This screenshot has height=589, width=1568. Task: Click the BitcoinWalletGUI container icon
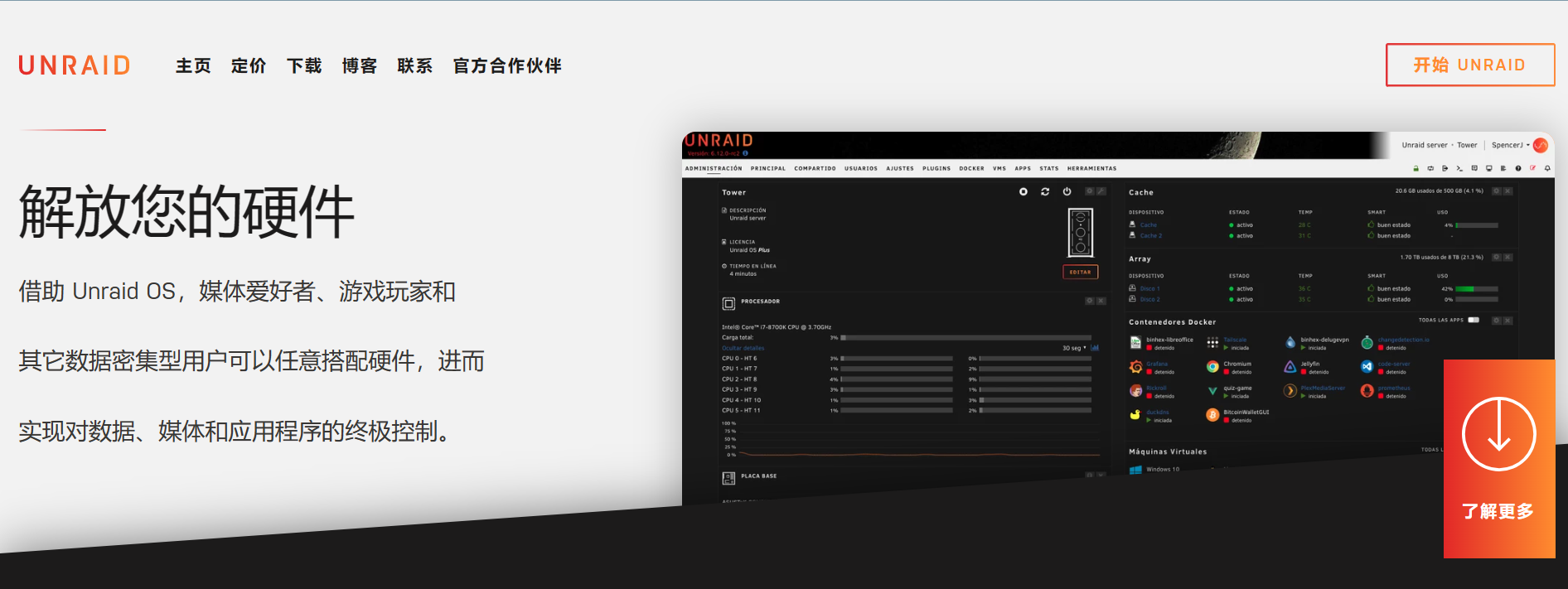point(1212,415)
